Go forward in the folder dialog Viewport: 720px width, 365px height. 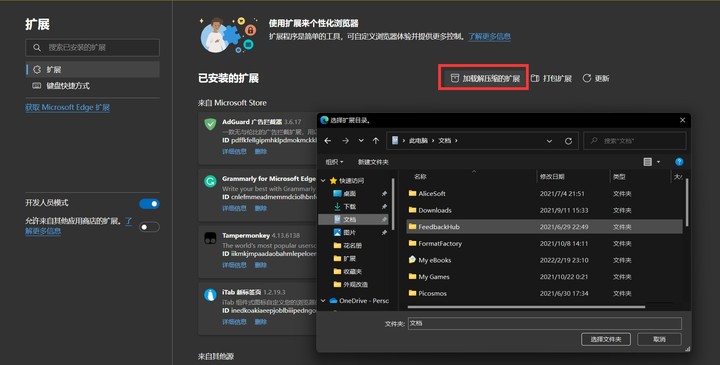pos(345,141)
